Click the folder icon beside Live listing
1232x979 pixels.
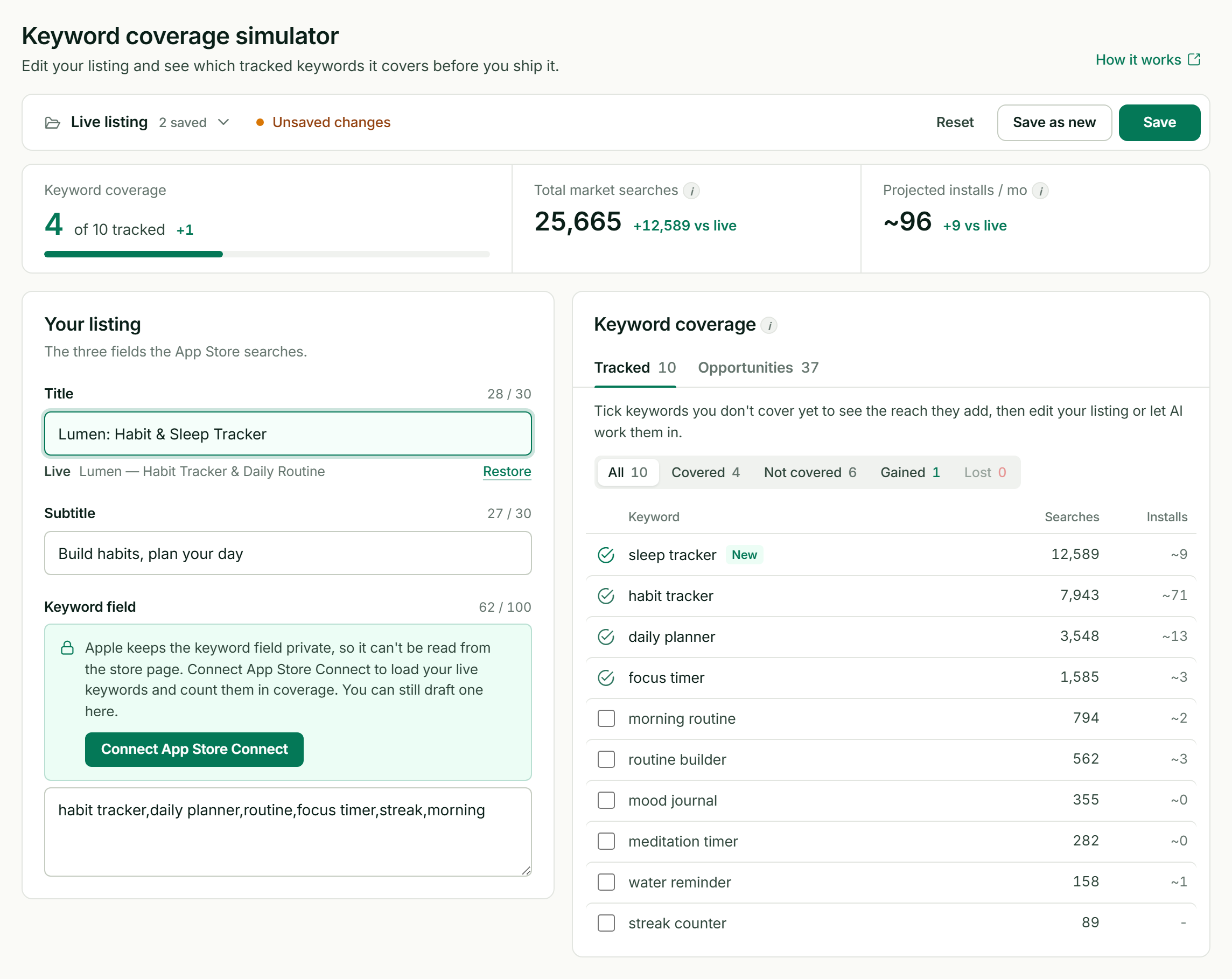(x=53, y=122)
